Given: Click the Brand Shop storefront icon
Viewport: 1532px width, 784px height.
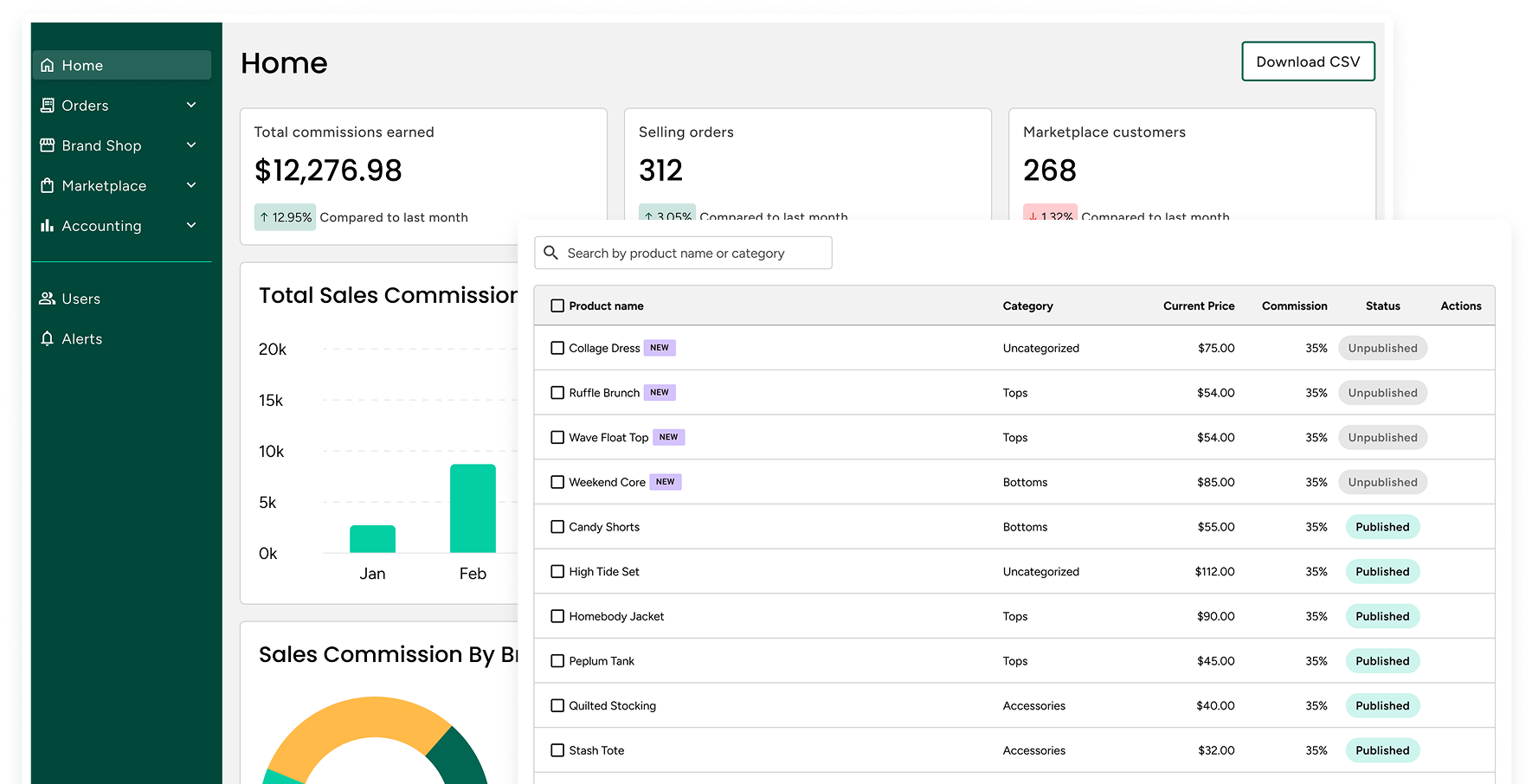Looking at the screenshot, I should click(x=48, y=145).
